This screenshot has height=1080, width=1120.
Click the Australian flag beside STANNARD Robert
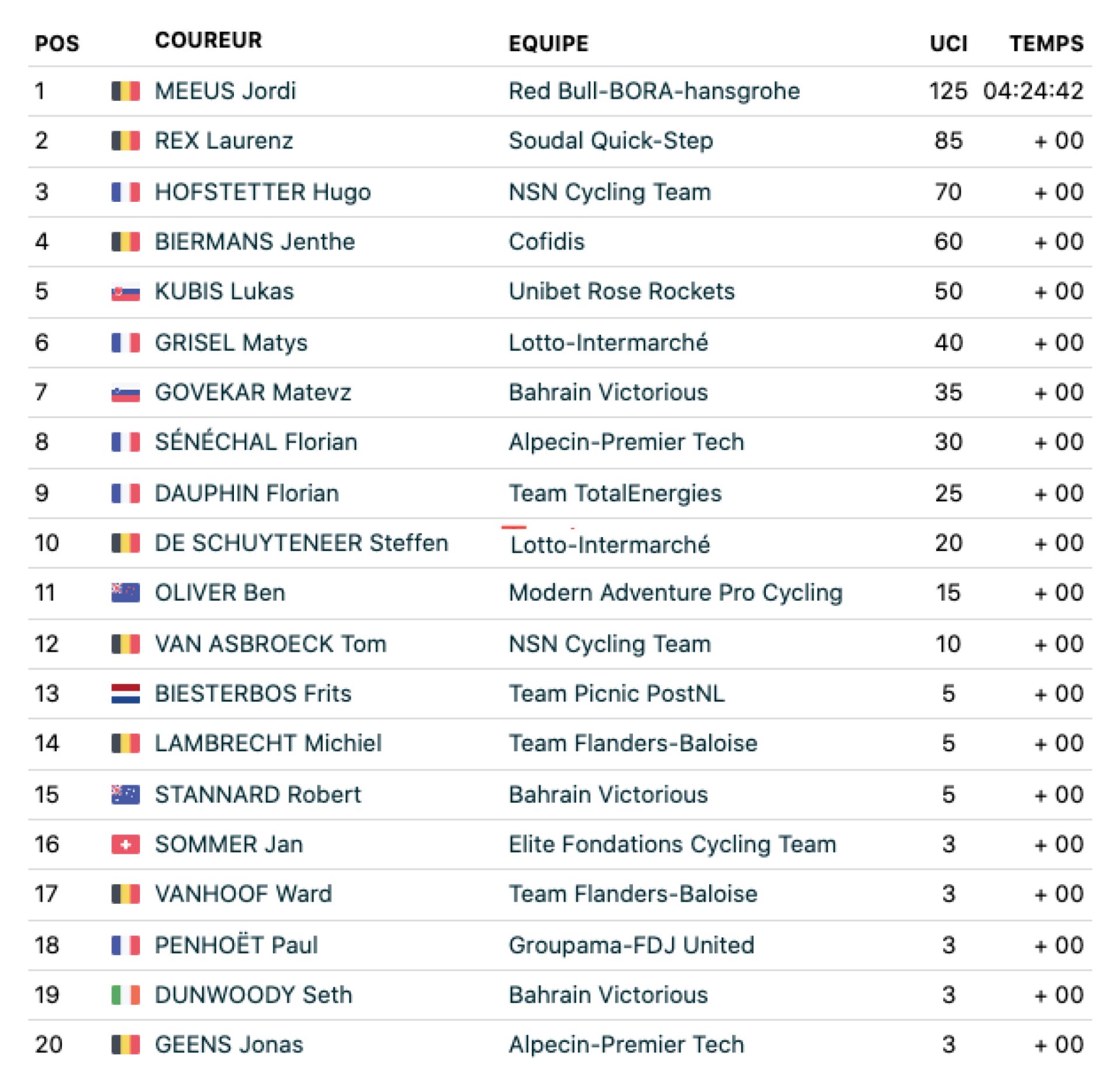click(x=125, y=794)
